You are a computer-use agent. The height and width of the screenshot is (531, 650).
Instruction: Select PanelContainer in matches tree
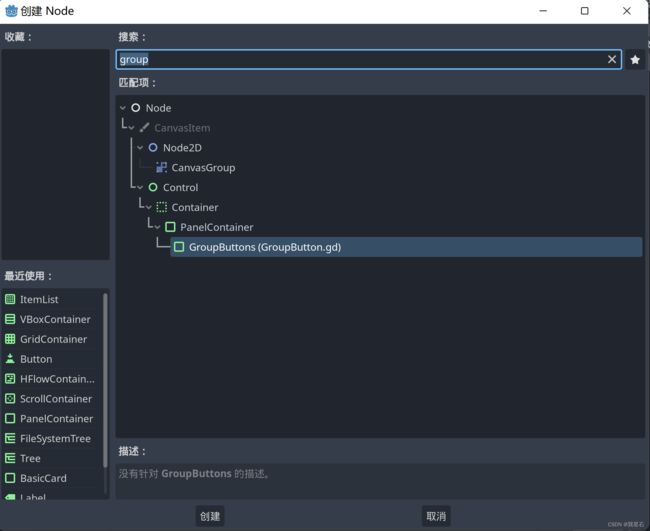click(216, 227)
